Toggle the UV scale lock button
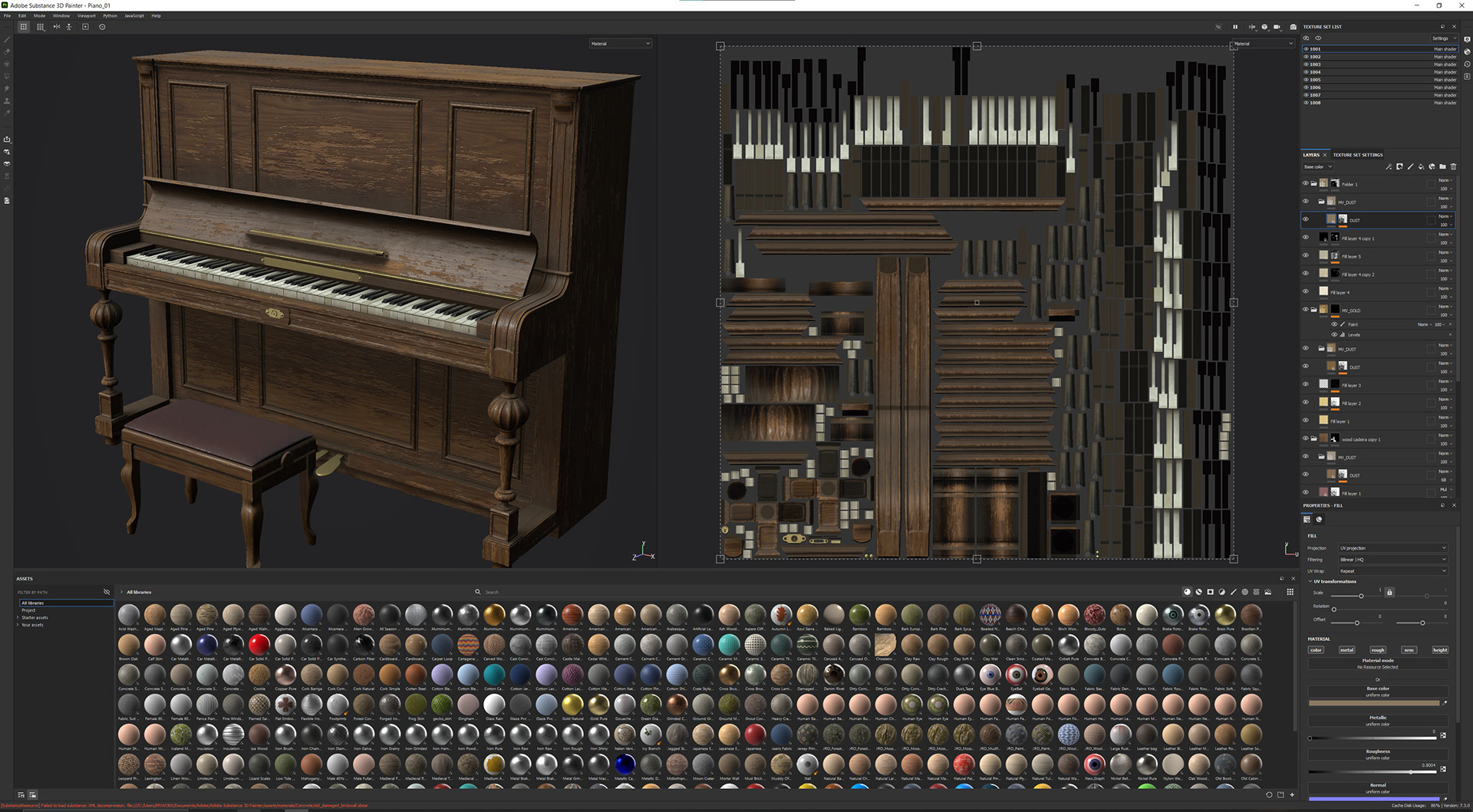Screen dimensions: 1473x812 click(x=1389, y=593)
